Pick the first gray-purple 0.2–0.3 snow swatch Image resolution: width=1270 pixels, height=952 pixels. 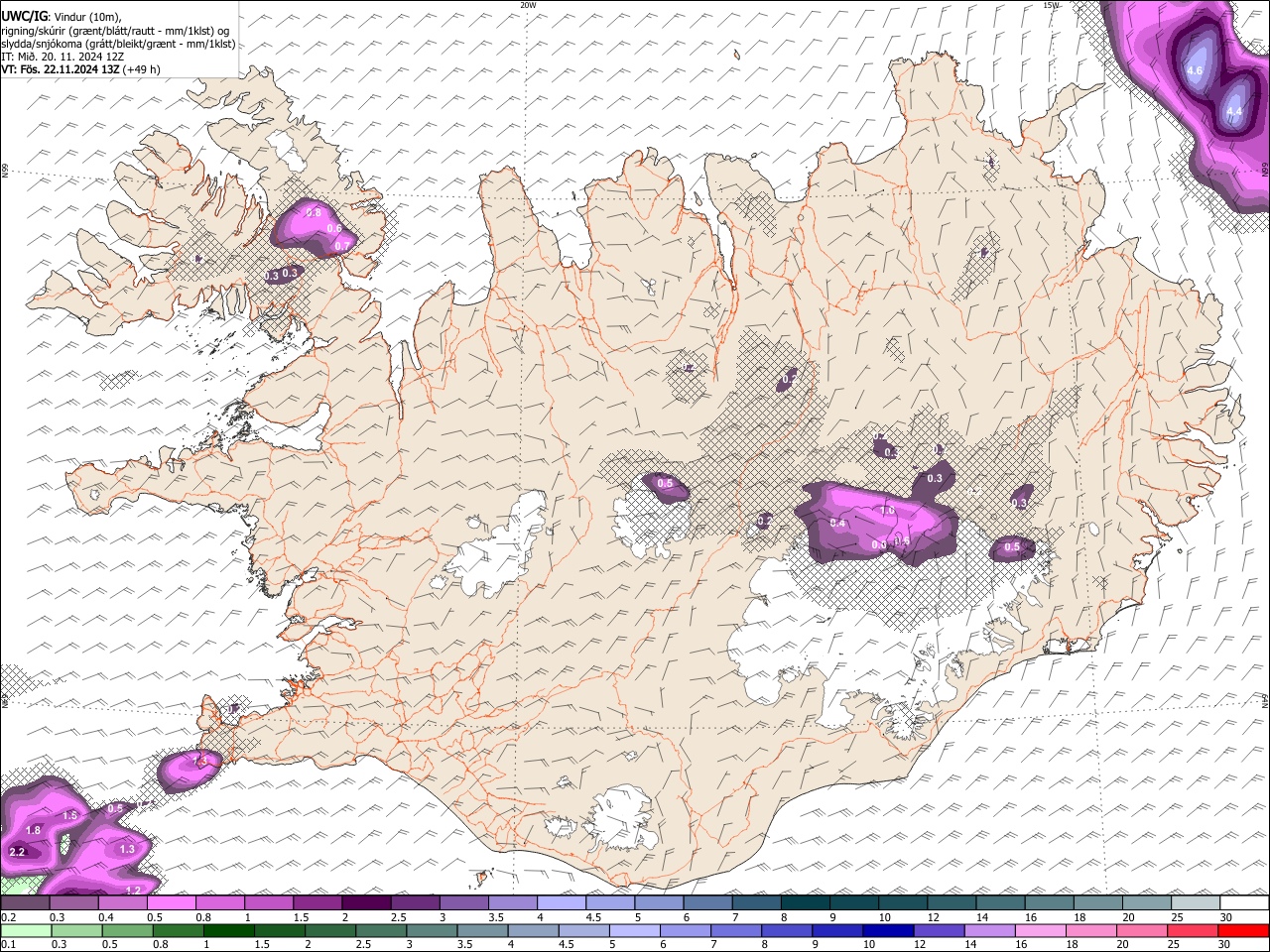(26, 903)
